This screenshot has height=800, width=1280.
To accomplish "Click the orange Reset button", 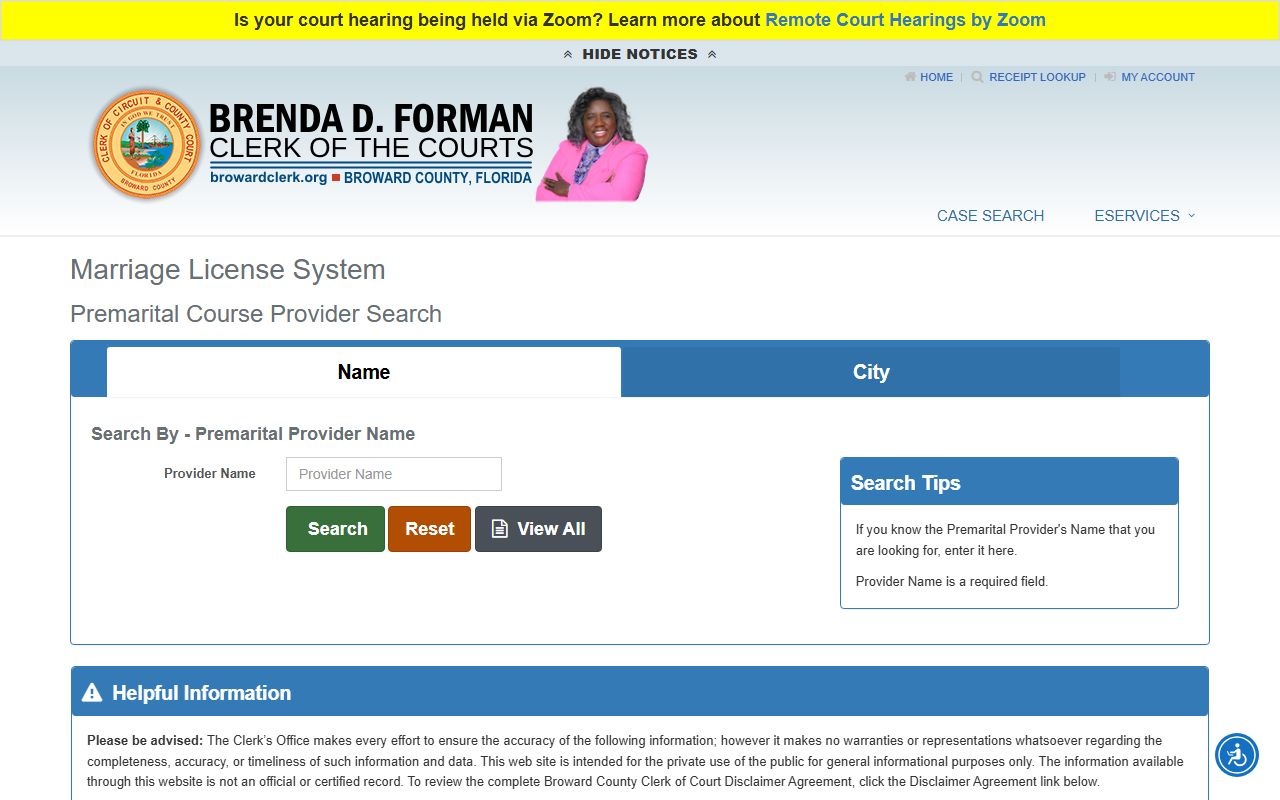I will click(x=429, y=529).
